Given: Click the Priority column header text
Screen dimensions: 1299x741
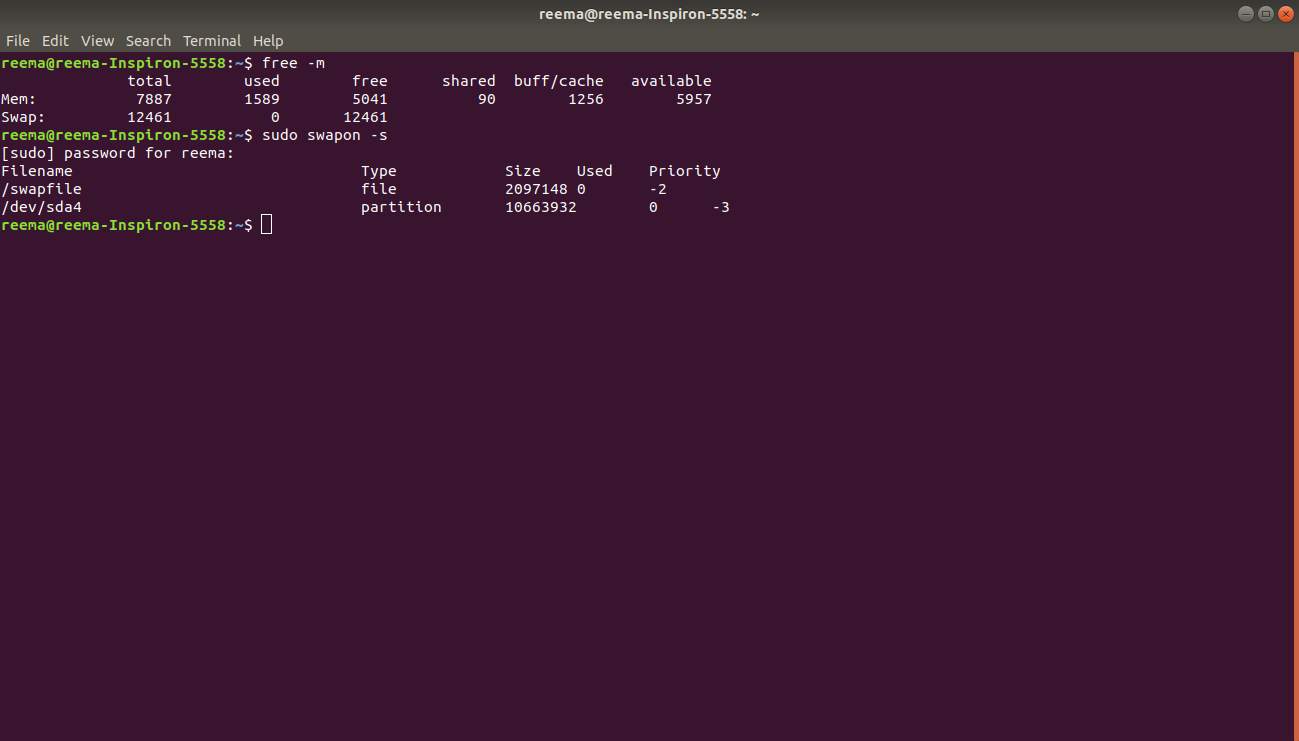Looking at the screenshot, I should pos(684,170).
